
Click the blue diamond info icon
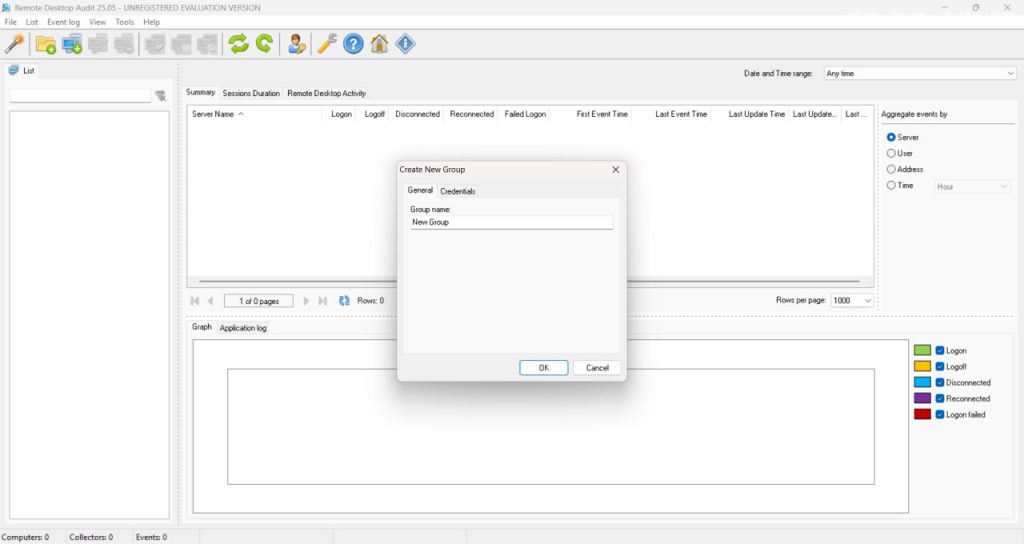(406, 44)
